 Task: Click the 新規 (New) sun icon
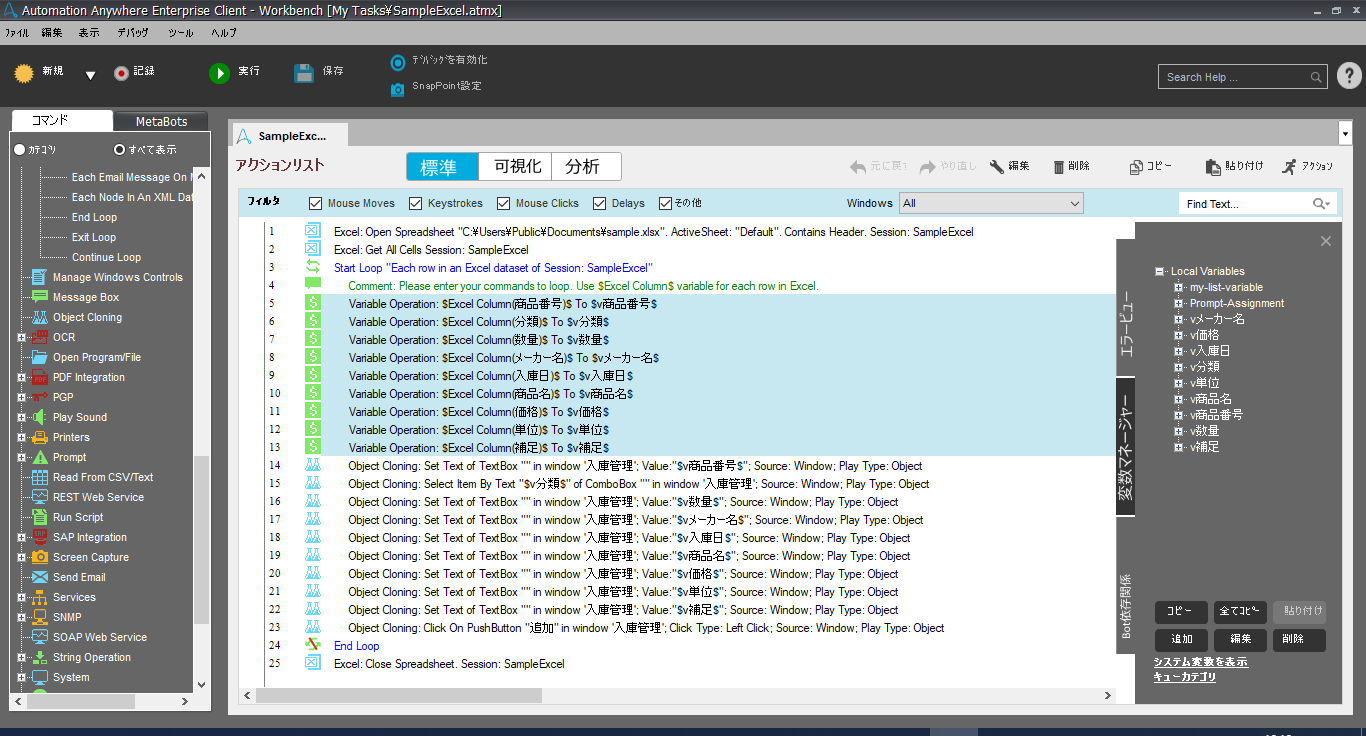click(x=24, y=72)
